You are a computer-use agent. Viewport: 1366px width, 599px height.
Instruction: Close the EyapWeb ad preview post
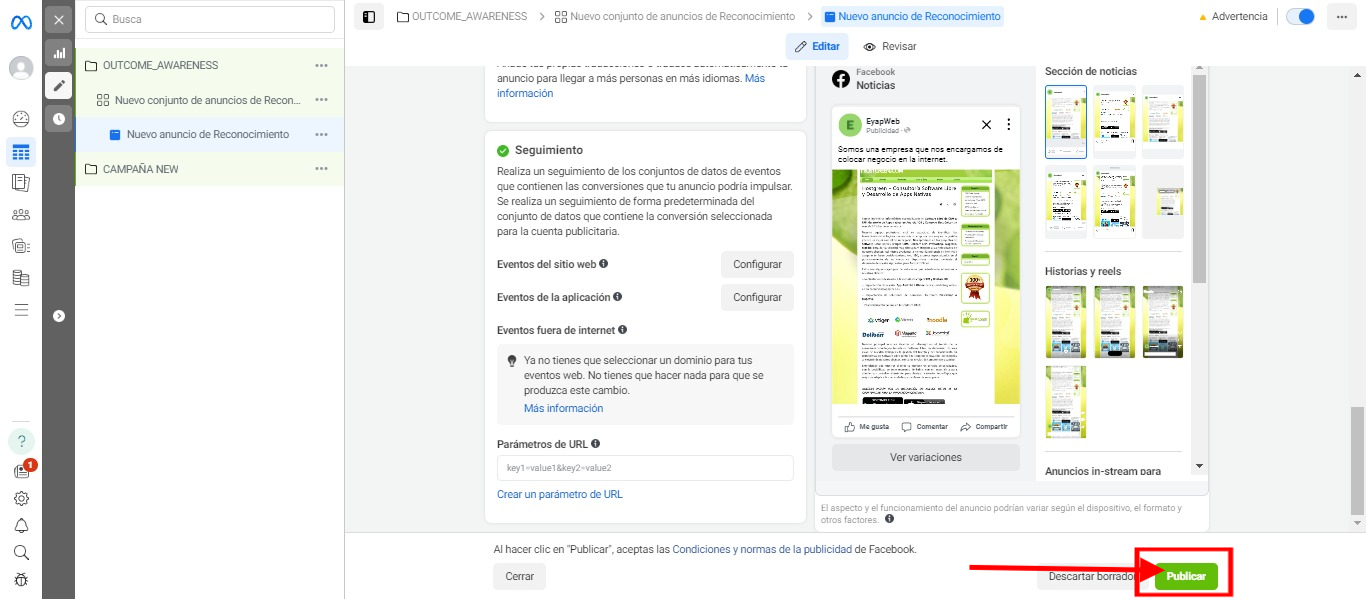point(986,125)
